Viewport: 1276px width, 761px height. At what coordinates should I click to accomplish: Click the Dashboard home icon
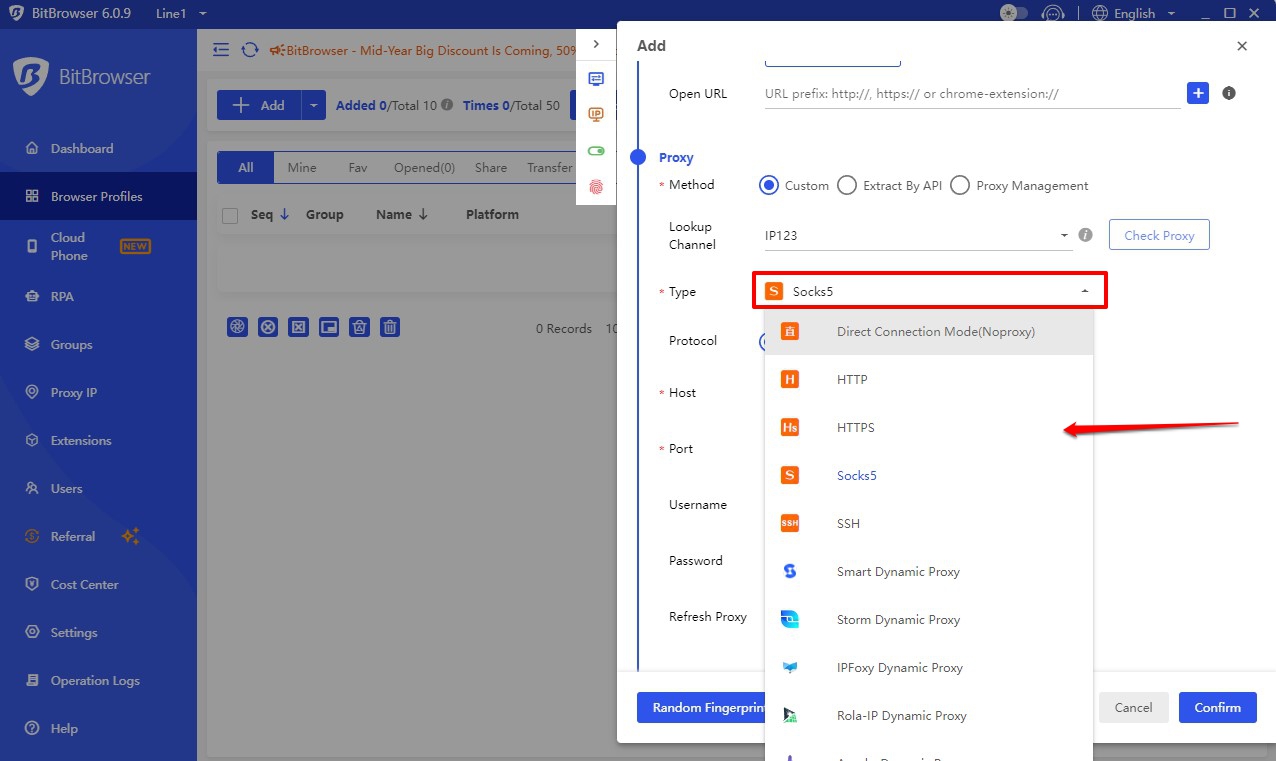32,148
